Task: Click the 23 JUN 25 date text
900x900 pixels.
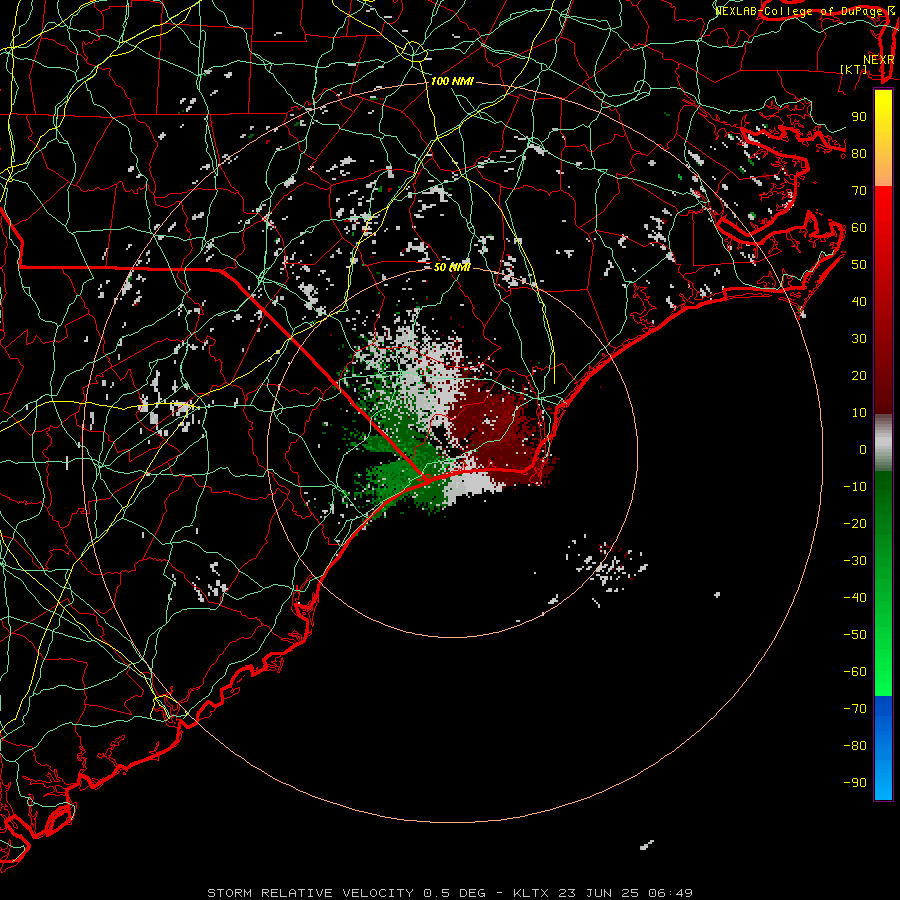Action: pyautogui.click(x=599, y=893)
